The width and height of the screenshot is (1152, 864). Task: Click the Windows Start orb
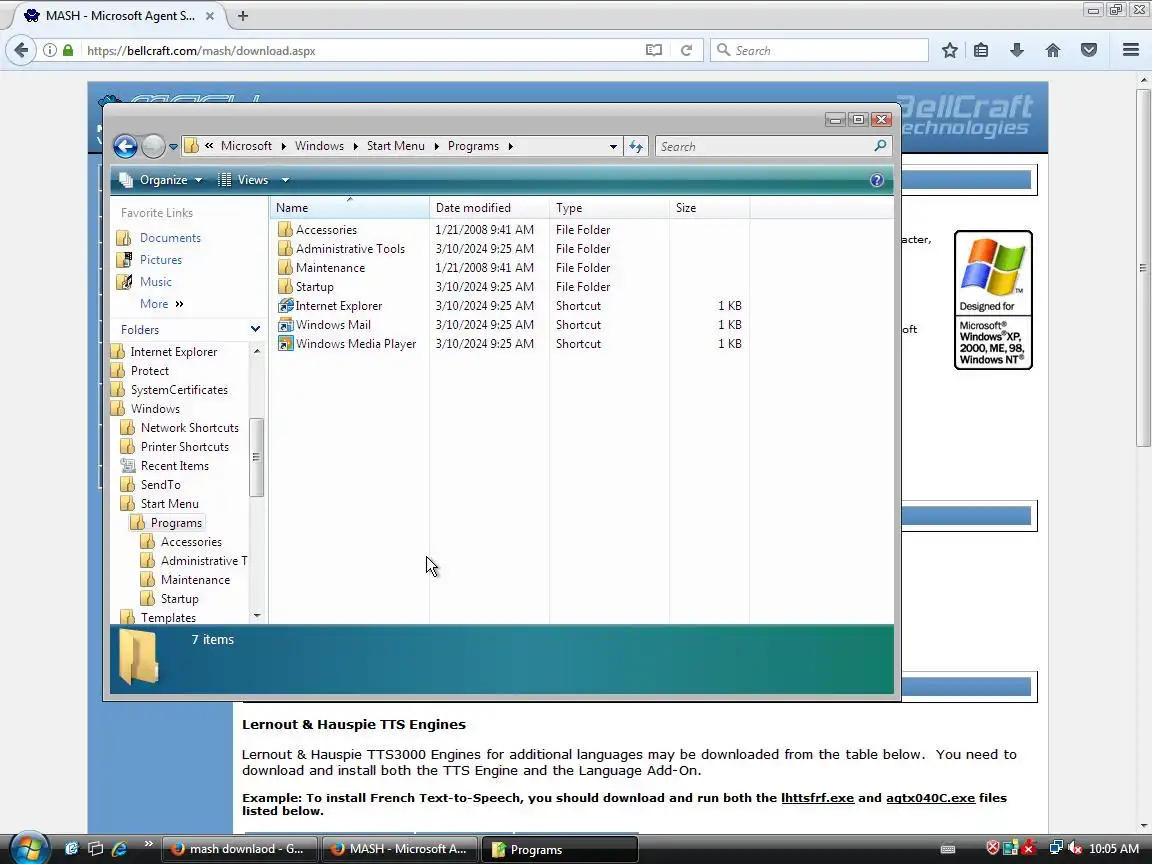[29, 849]
